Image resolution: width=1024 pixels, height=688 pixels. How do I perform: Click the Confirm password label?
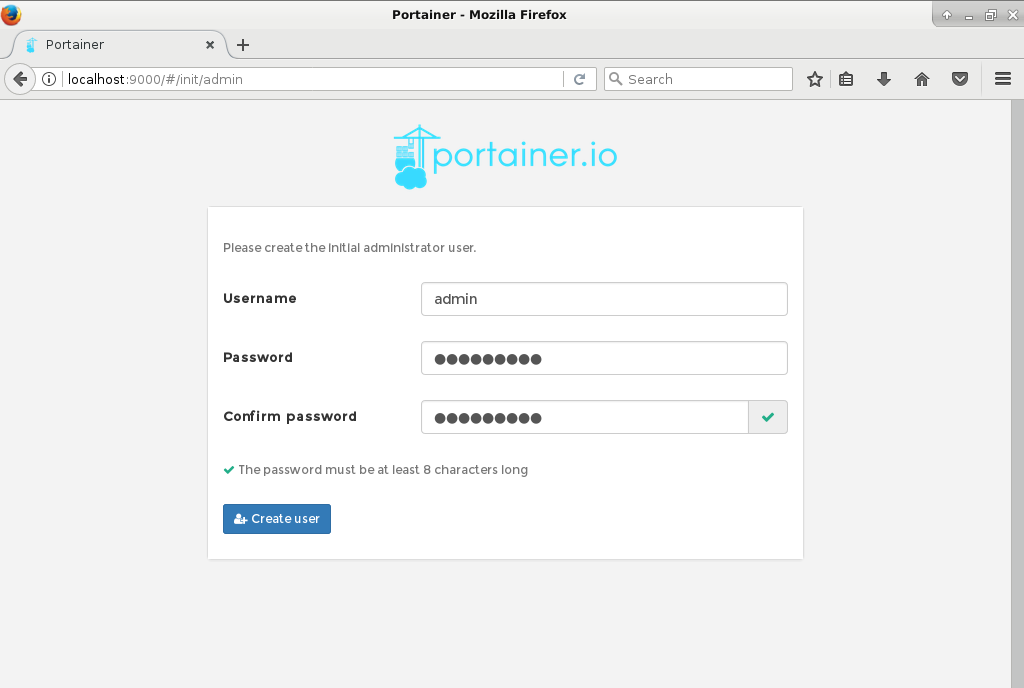[290, 416]
